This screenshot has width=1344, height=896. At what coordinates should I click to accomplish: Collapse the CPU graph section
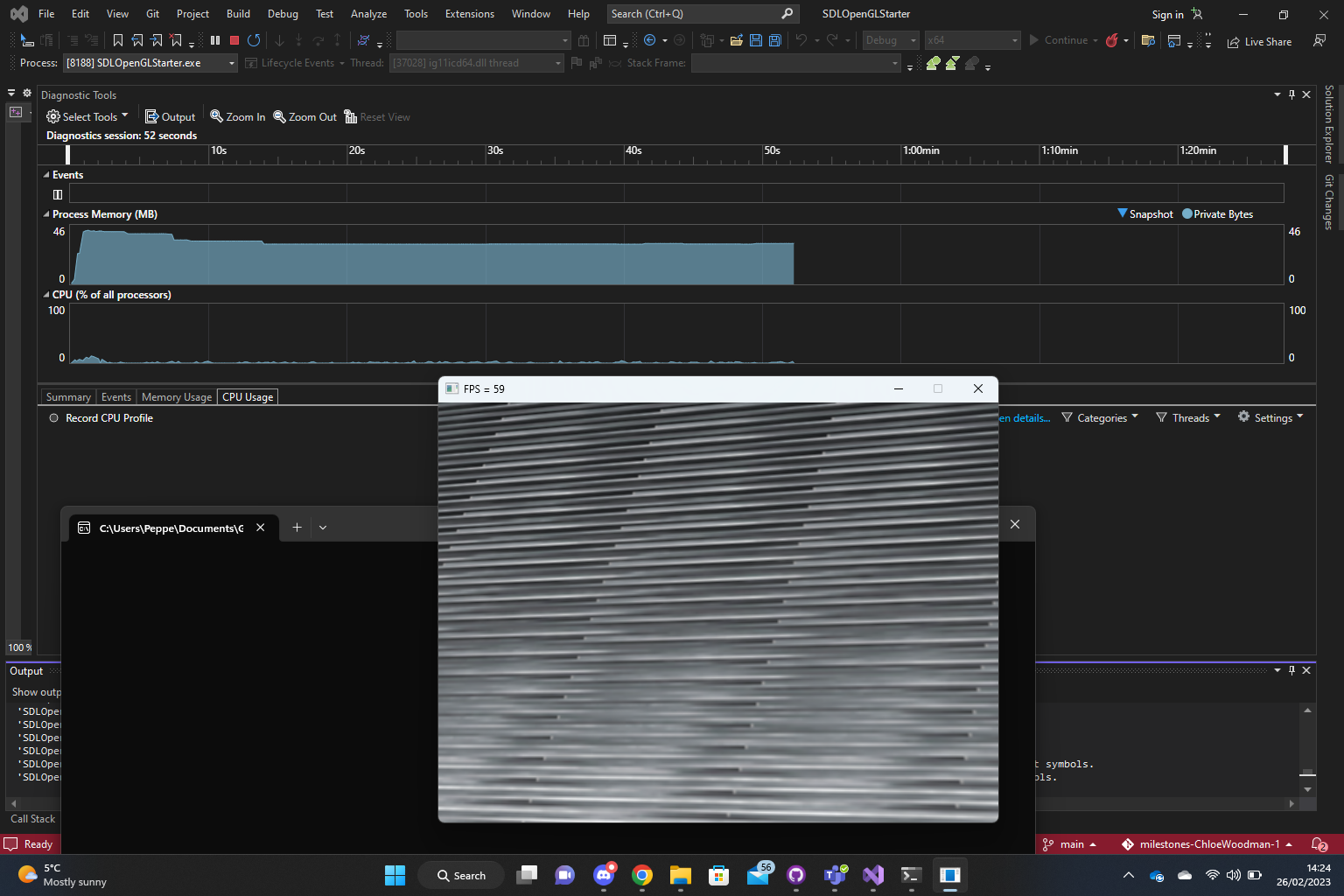pyautogui.click(x=46, y=295)
